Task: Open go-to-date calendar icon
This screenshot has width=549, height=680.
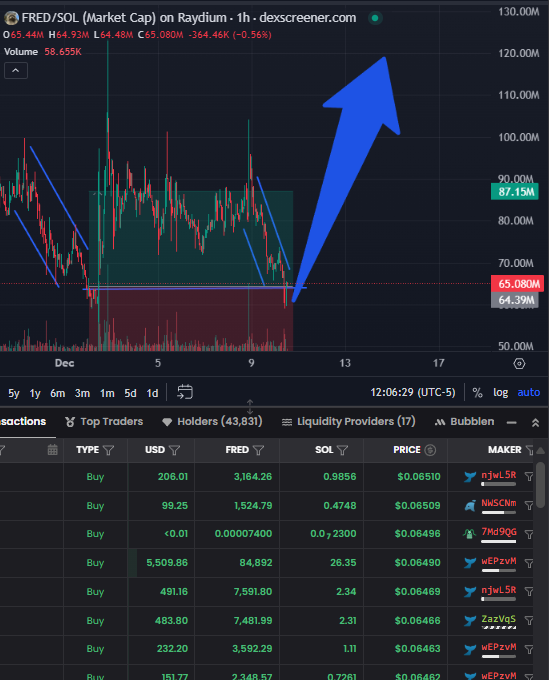Action: click(x=185, y=392)
